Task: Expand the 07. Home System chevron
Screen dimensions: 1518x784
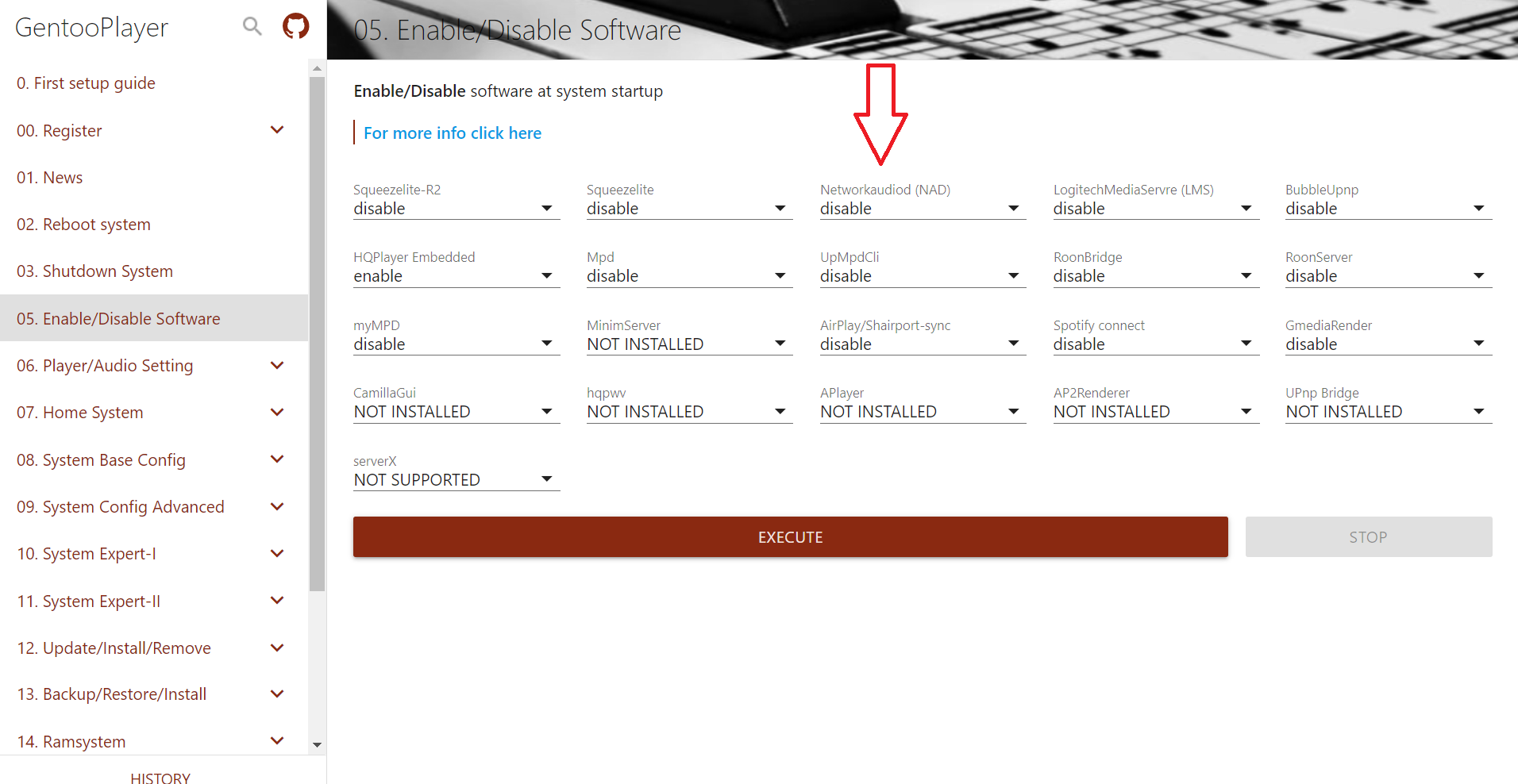Action: click(277, 413)
